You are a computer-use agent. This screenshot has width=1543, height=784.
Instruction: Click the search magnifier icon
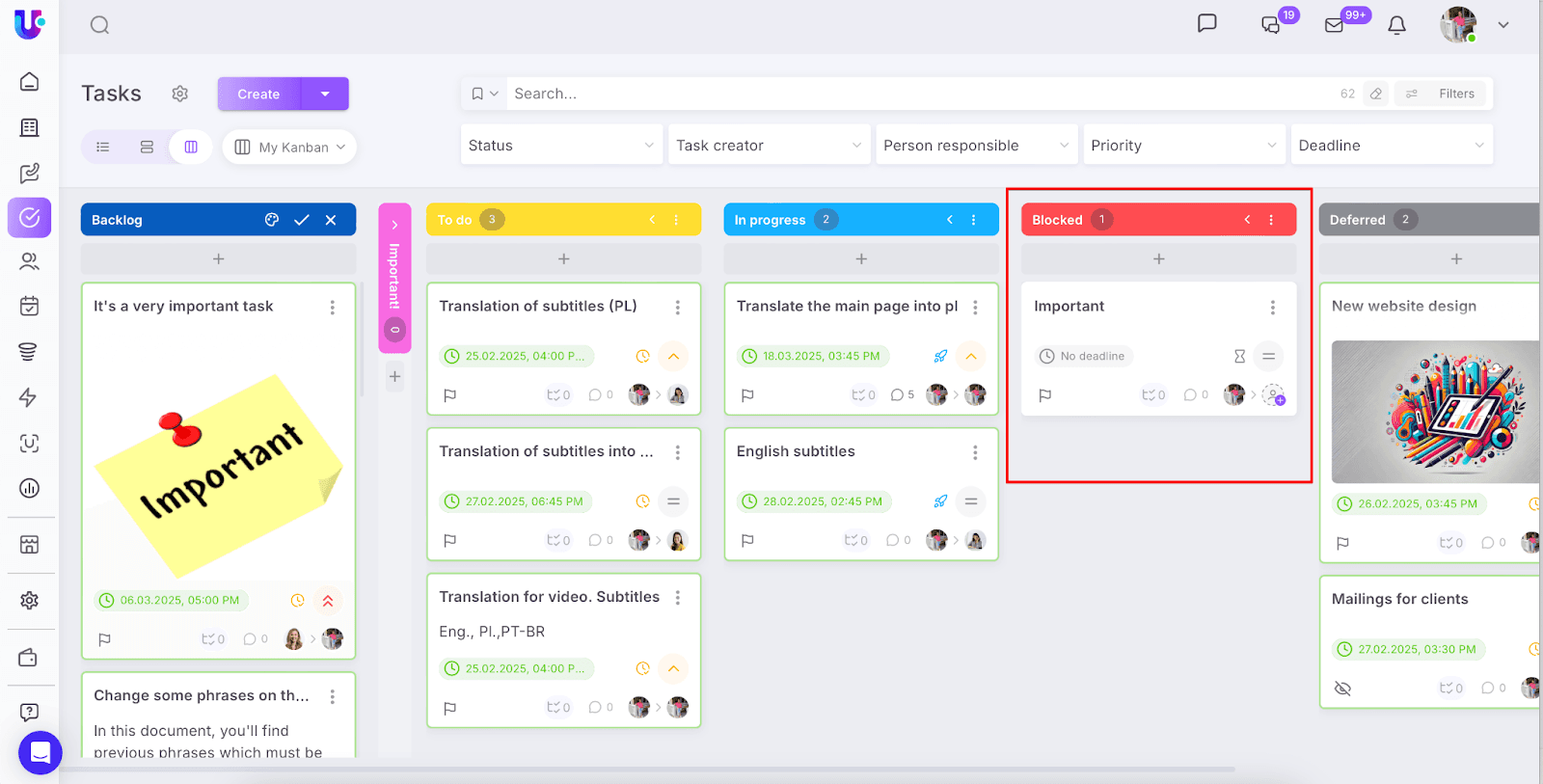click(x=99, y=25)
